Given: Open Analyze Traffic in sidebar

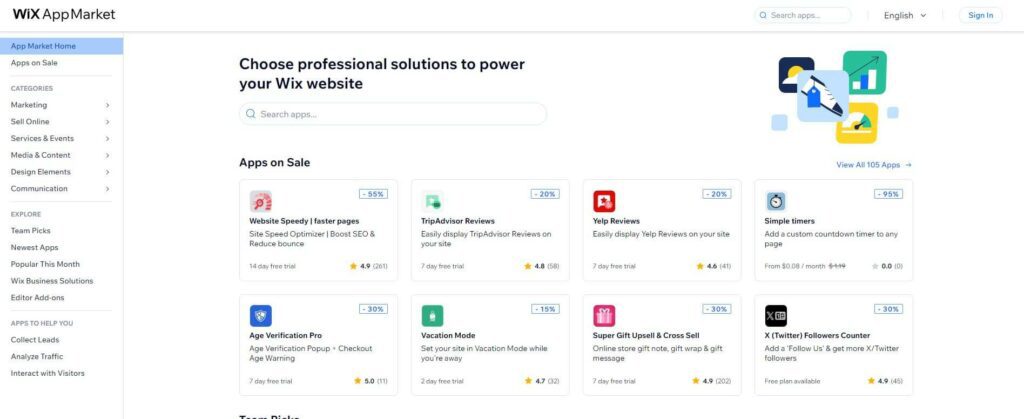Looking at the screenshot, I should (37, 356).
